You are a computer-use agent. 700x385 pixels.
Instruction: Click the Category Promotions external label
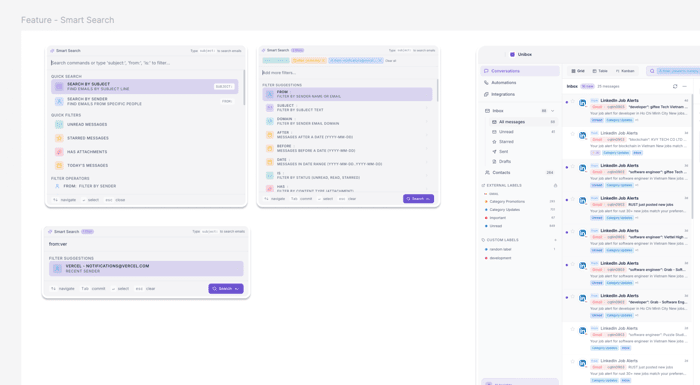coord(507,202)
